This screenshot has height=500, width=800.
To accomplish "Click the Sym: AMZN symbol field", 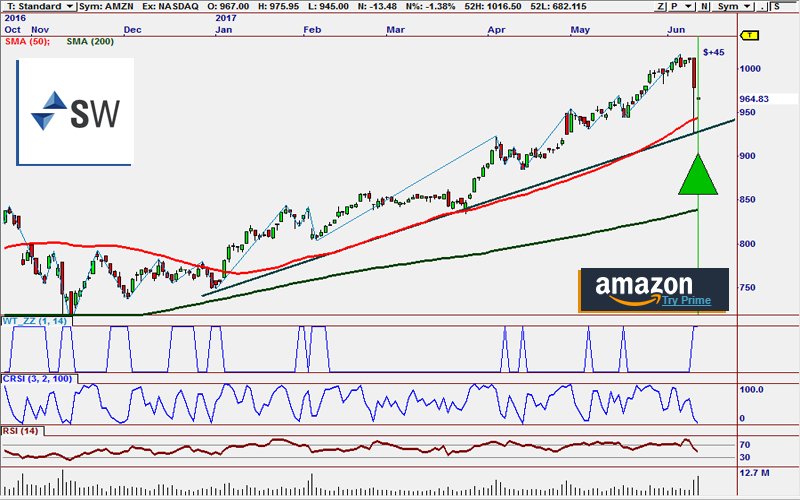I will pos(106,6).
